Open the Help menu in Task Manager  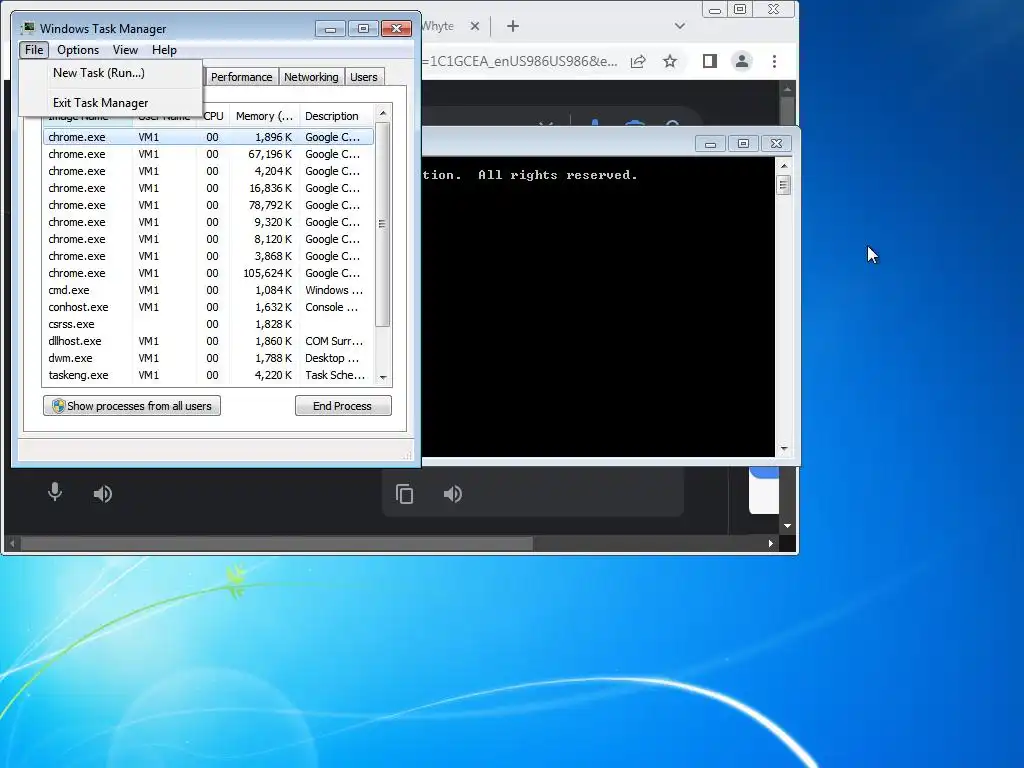point(164,50)
